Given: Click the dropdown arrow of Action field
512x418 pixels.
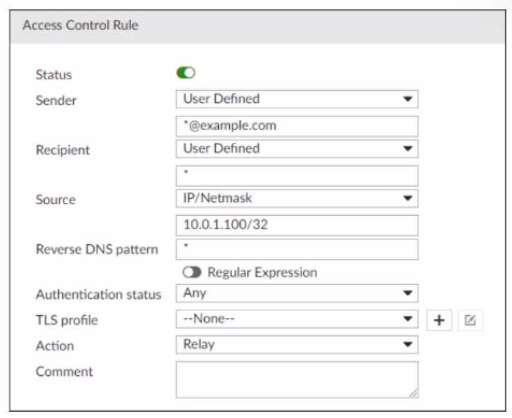Looking at the screenshot, I should pos(408,345).
